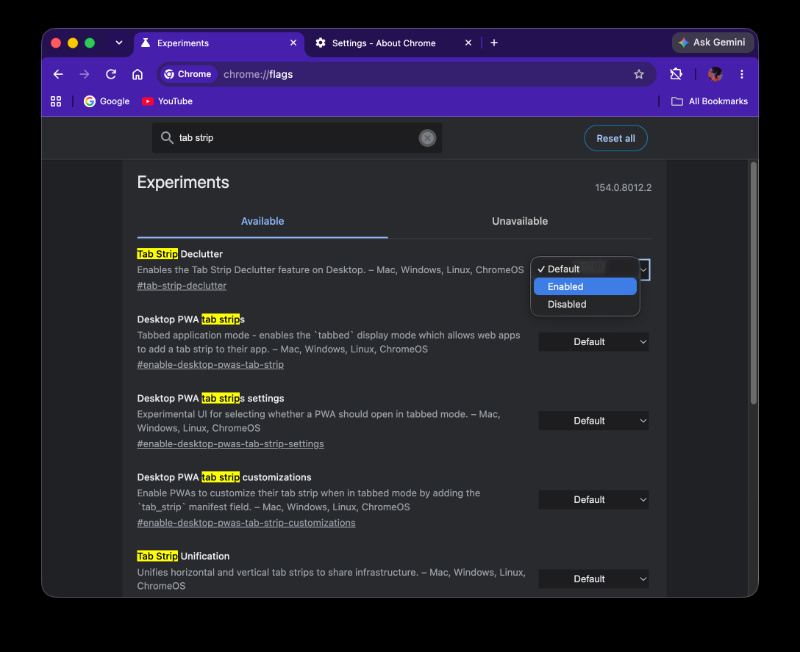This screenshot has width=800, height=652.
Task: Click the Tab Strip Unification title
Action: pyautogui.click(x=183, y=556)
